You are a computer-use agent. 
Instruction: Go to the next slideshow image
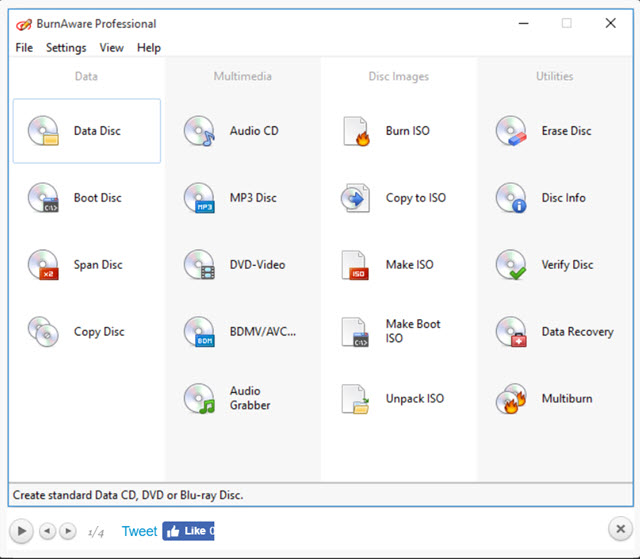(68, 531)
